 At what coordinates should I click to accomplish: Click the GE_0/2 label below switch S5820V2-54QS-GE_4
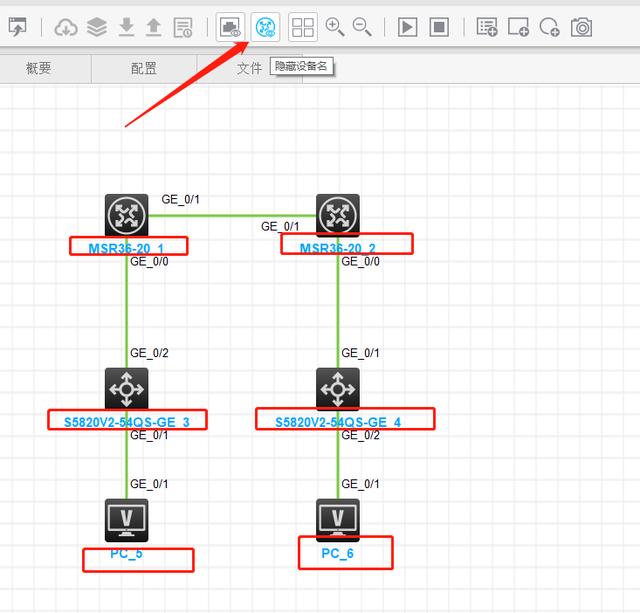point(360,435)
